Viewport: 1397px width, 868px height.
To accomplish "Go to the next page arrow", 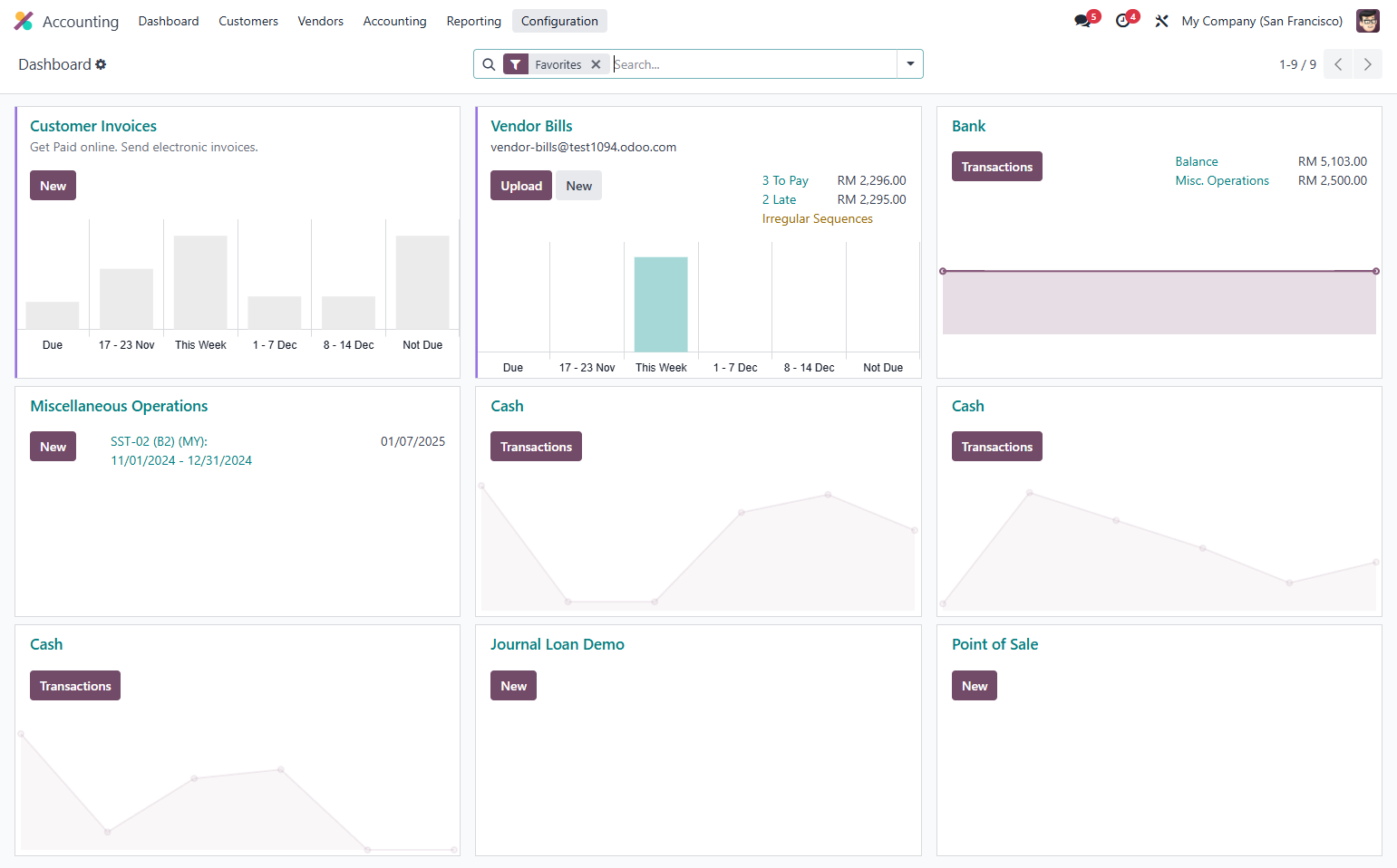I will click(1368, 64).
